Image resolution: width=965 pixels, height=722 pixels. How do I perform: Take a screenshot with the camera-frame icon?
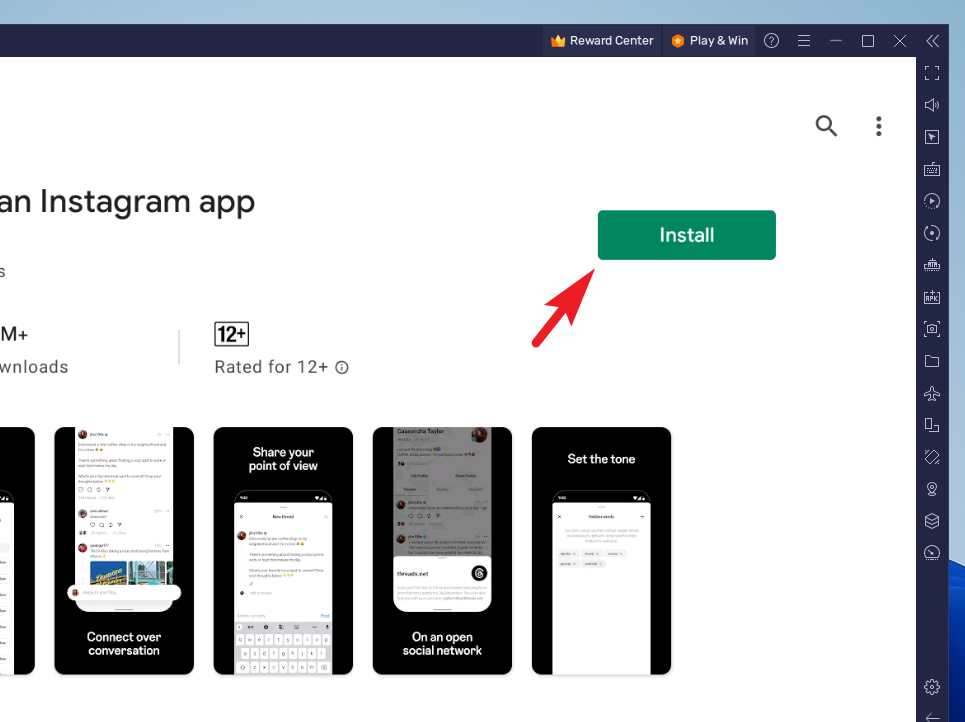point(932,329)
